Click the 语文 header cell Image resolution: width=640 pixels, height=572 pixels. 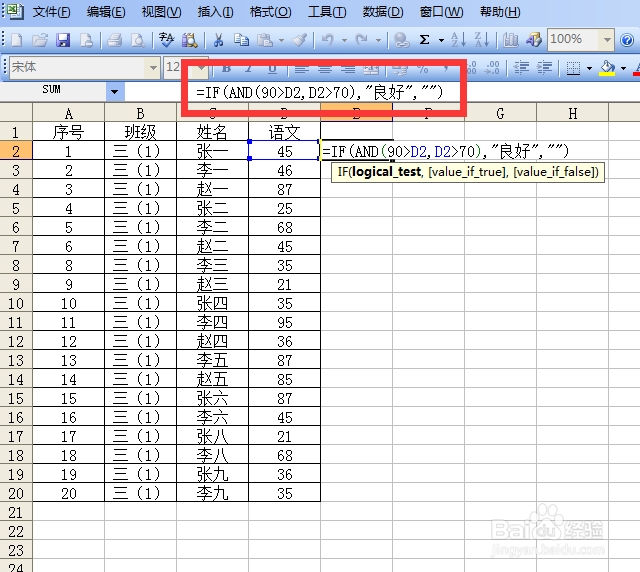pyautogui.click(x=284, y=132)
